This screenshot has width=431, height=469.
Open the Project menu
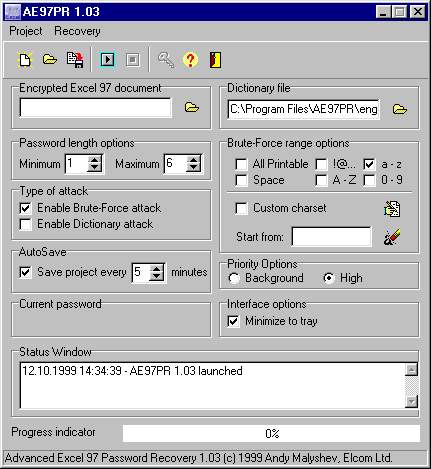coord(26,31)
